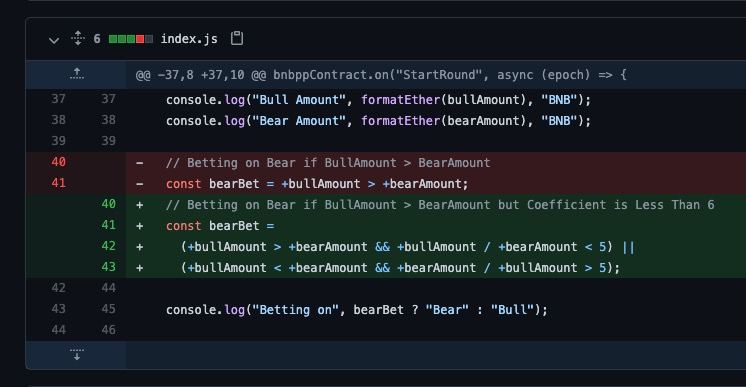Viewport: 746px width, 387px height.
Task: Expand all lines icon beside index.js
Action: coord(78,39)
